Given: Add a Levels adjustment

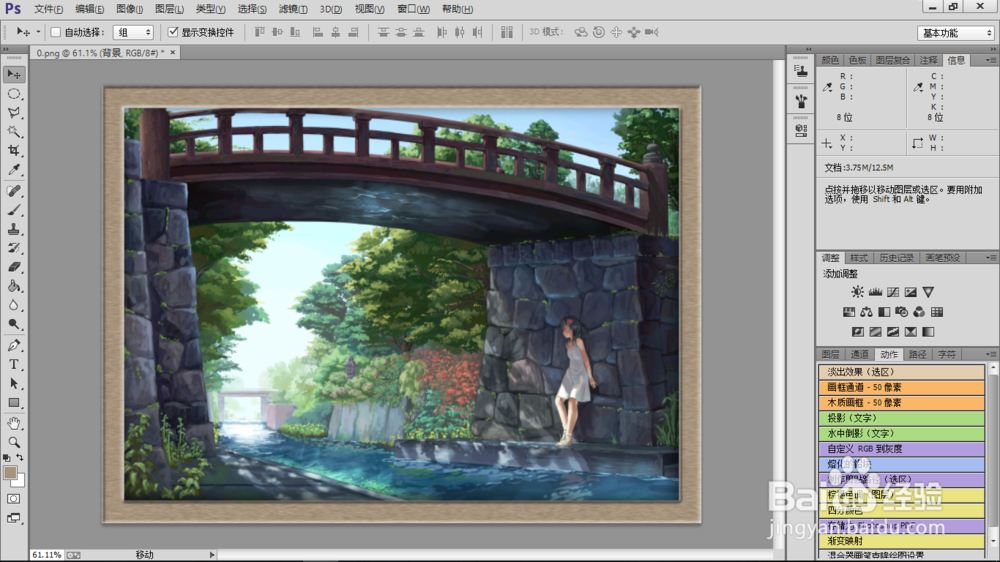Looking at the screenshot, I should coord(875,292).
